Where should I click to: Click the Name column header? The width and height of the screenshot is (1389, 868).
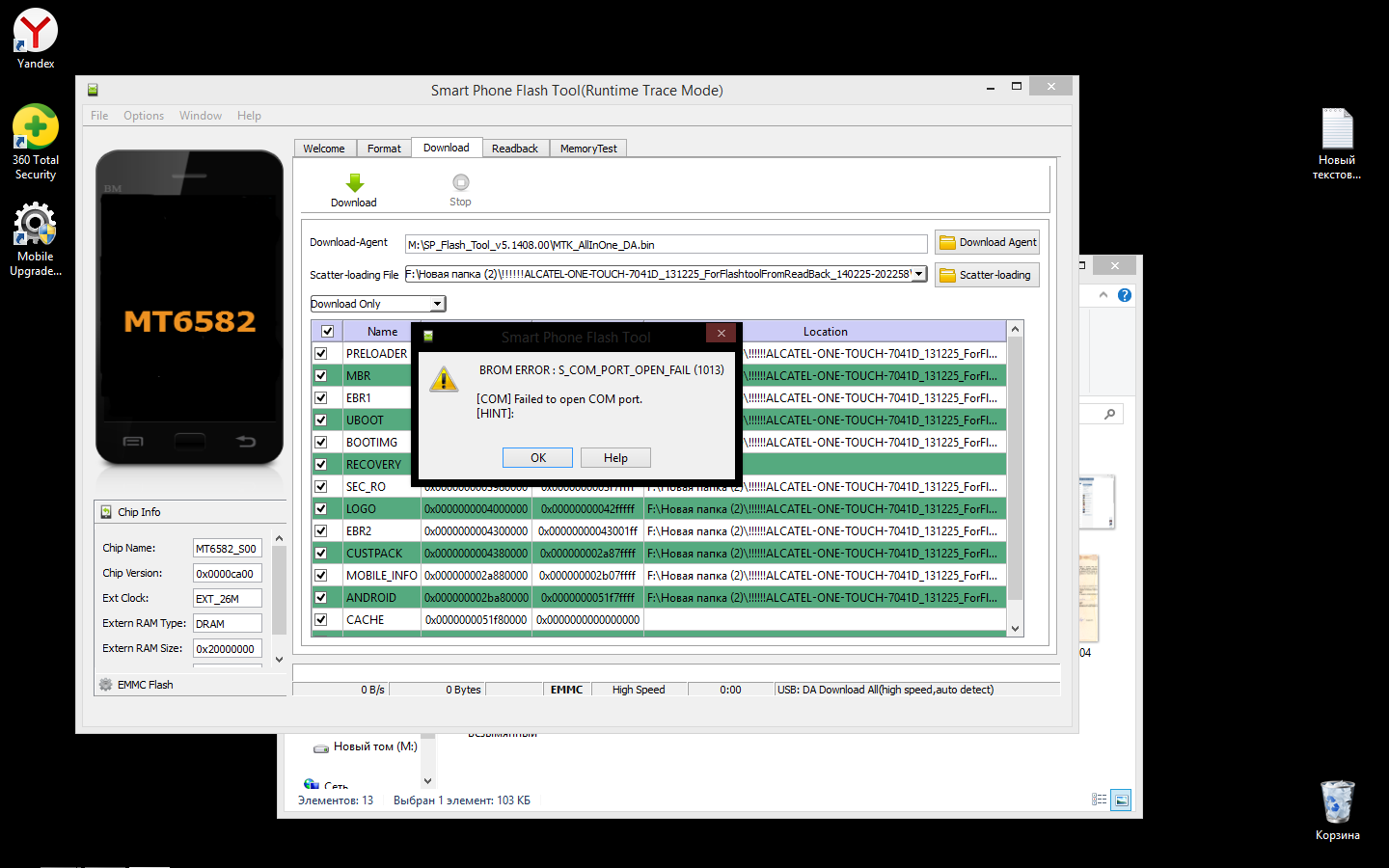382,331
